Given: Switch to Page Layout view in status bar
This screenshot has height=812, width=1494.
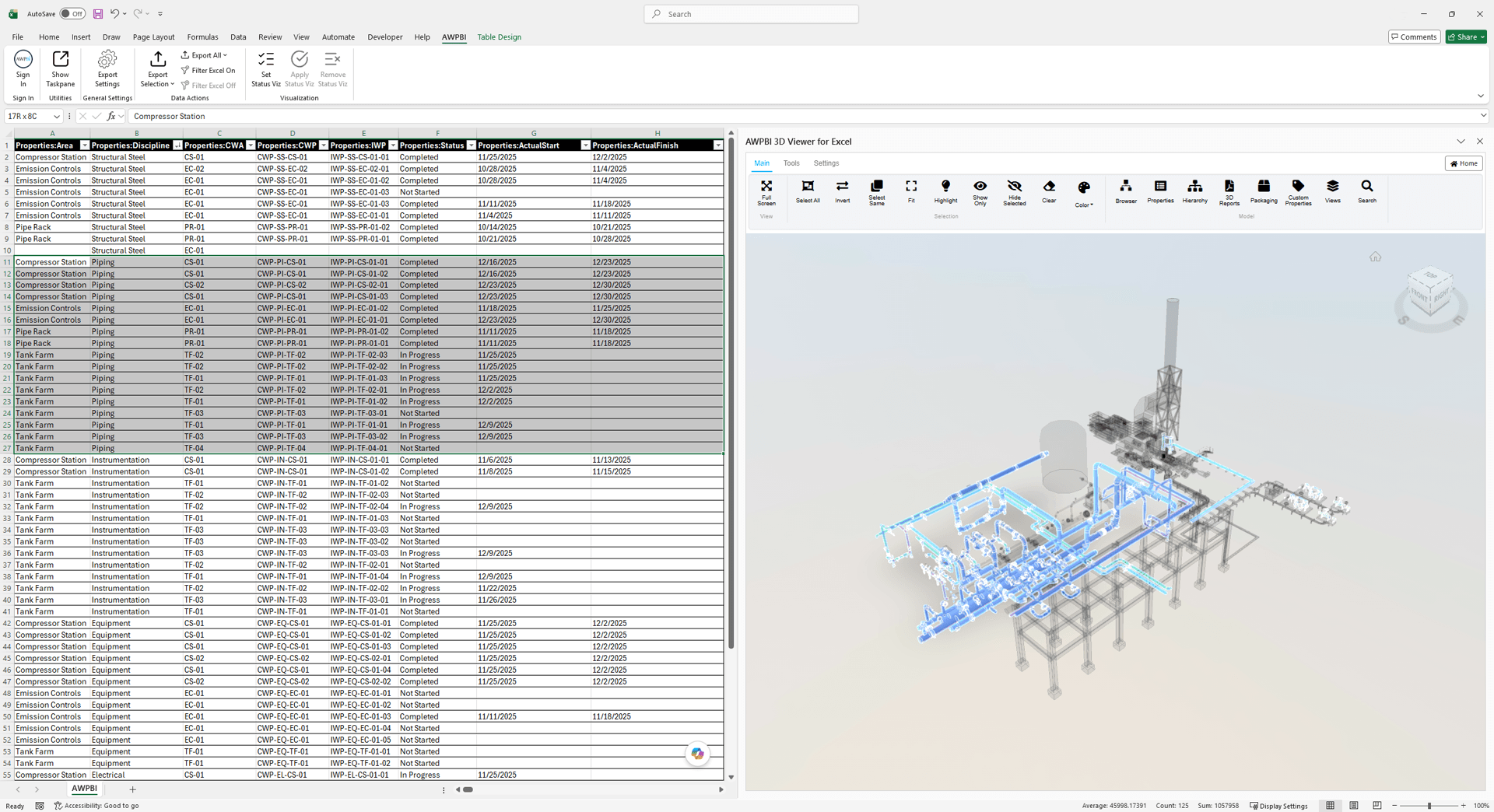Looking at the screenshot, I should pos(1354,806).
